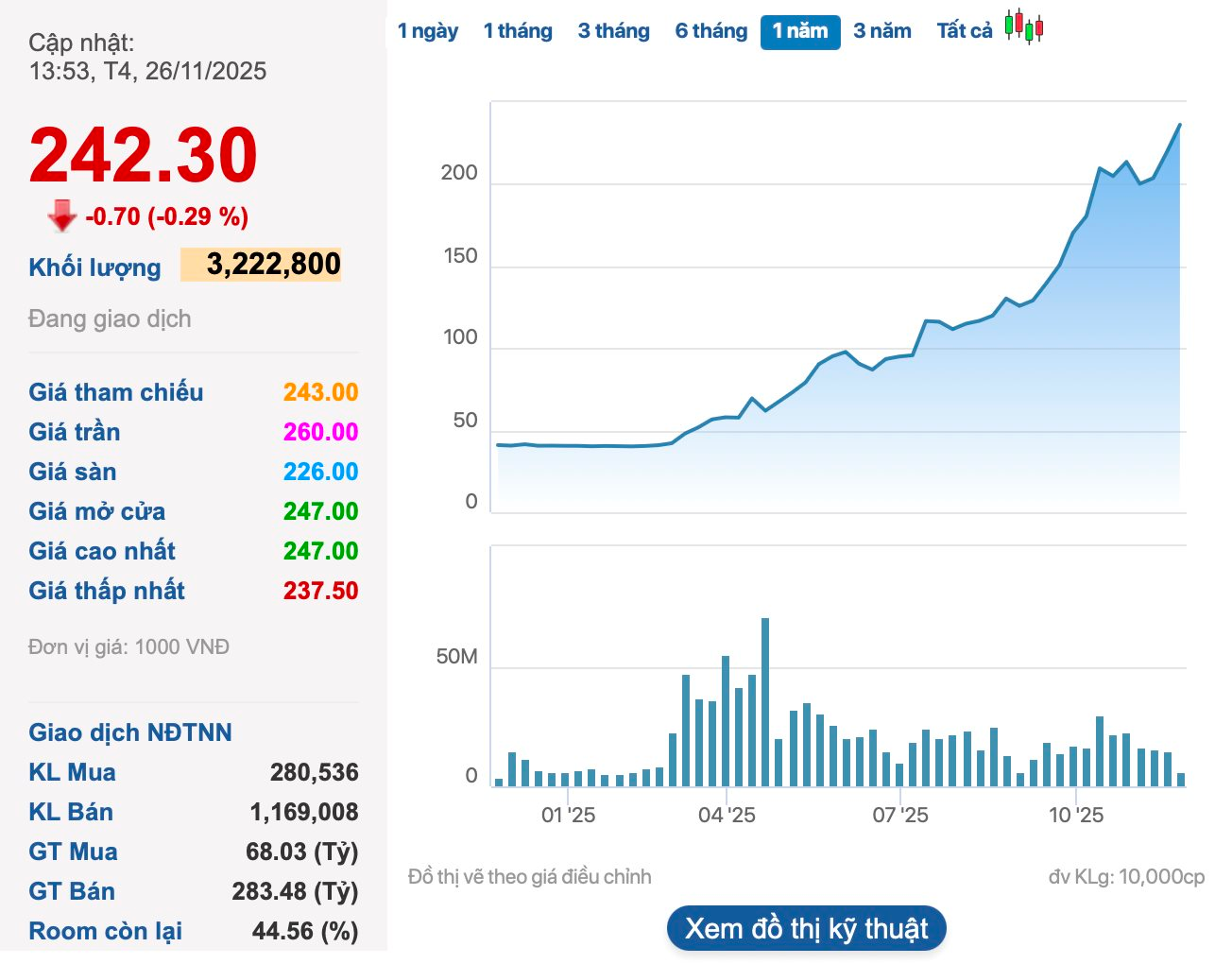The height and width of the screenshot is (964, 1232).
Task: Click the current price 242.30
Action: pos(144,156)
